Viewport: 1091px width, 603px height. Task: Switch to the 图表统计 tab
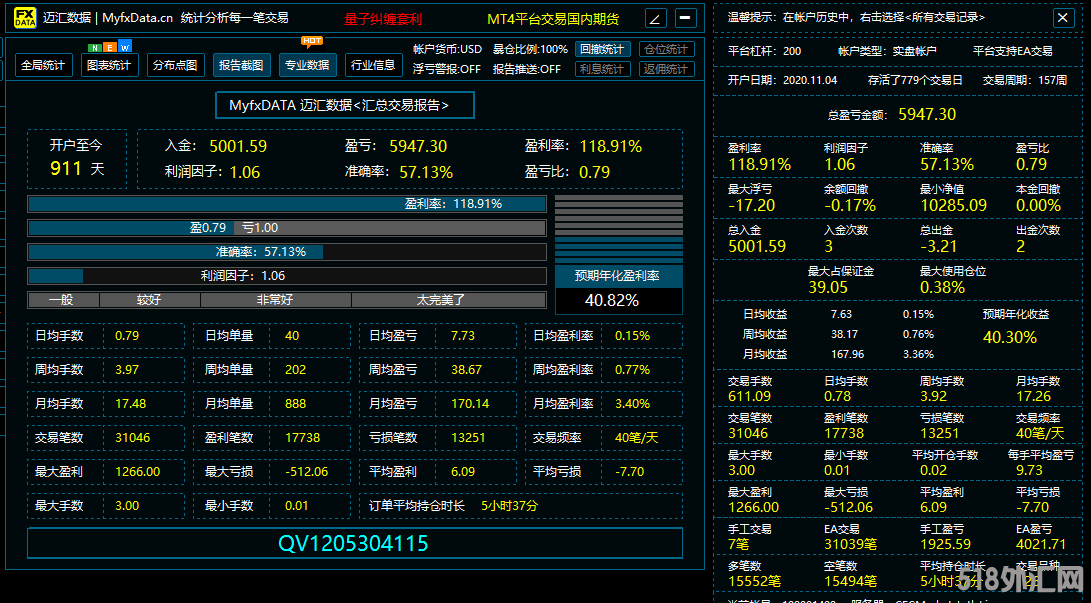coord(108,65)
